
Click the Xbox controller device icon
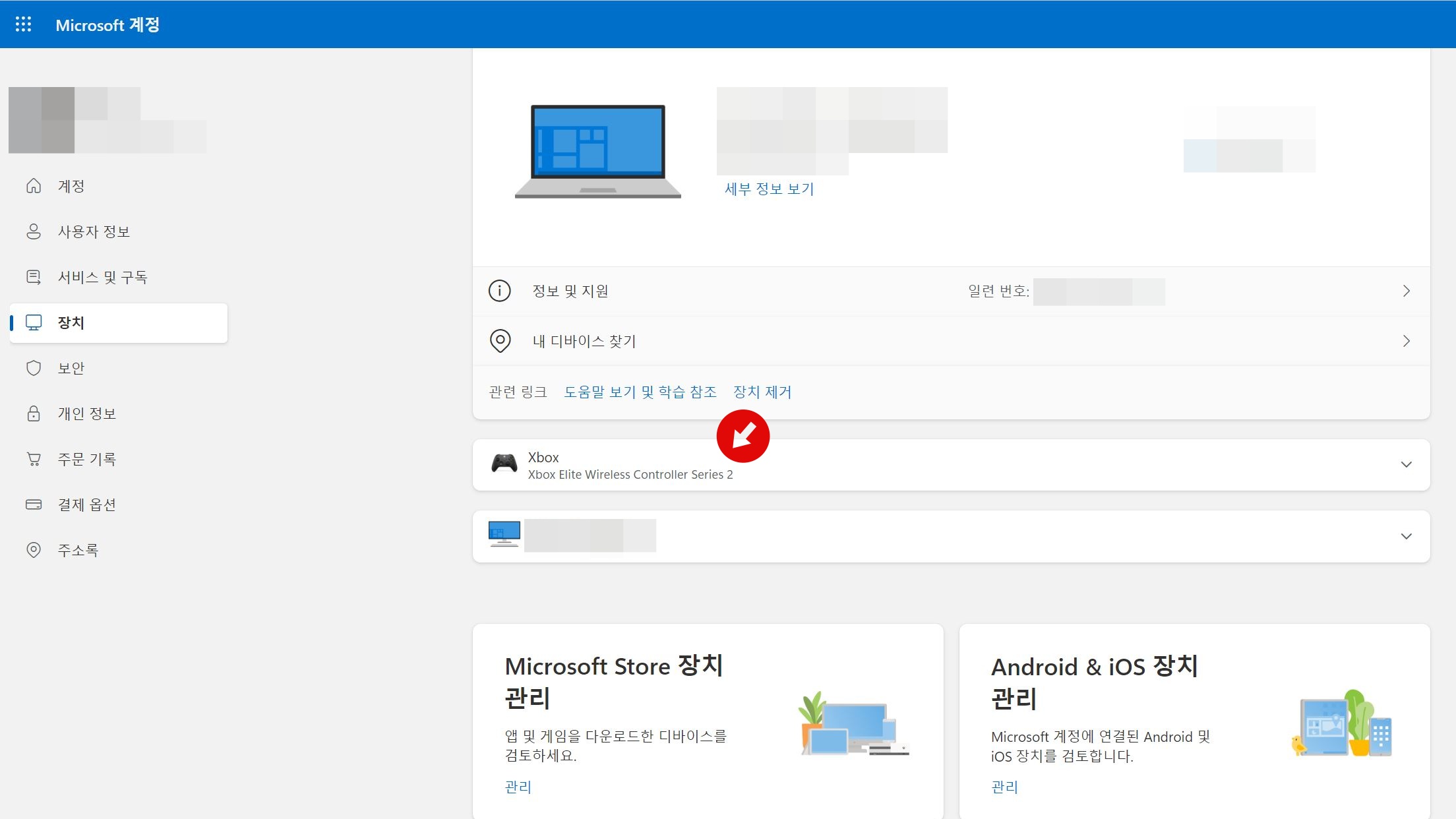[x=504, y=464]
